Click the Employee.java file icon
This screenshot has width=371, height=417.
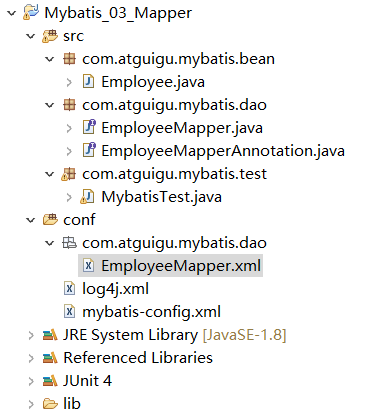88,82
